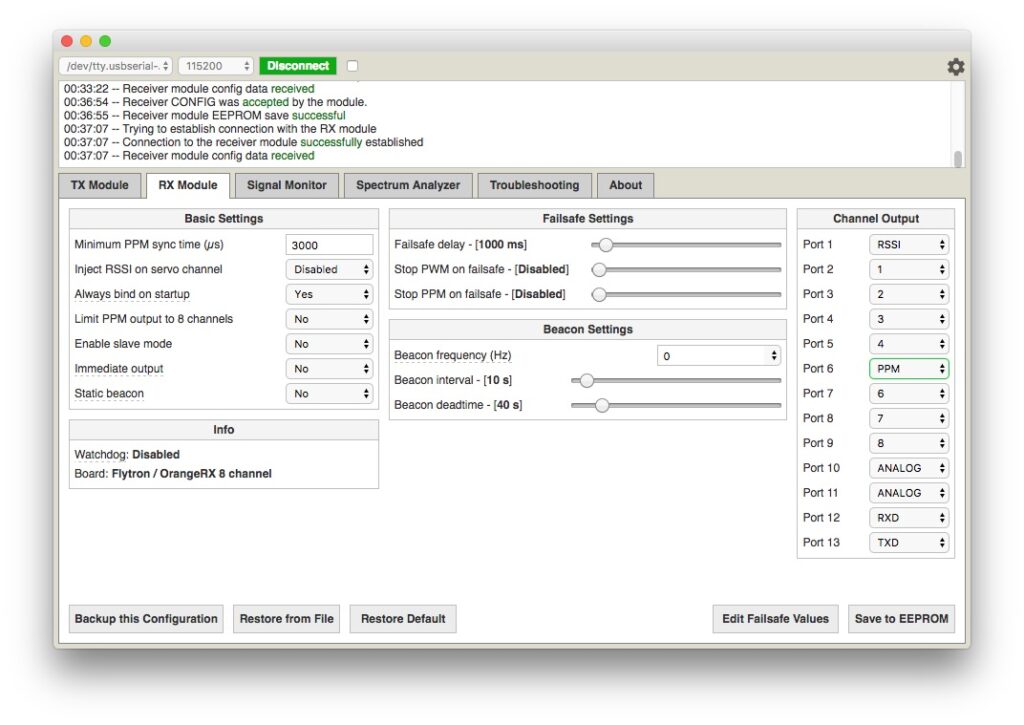This screenshot has width=1024, height=725.
Task: Click the green Disconnect button
Action: click(x=298, y=66)
